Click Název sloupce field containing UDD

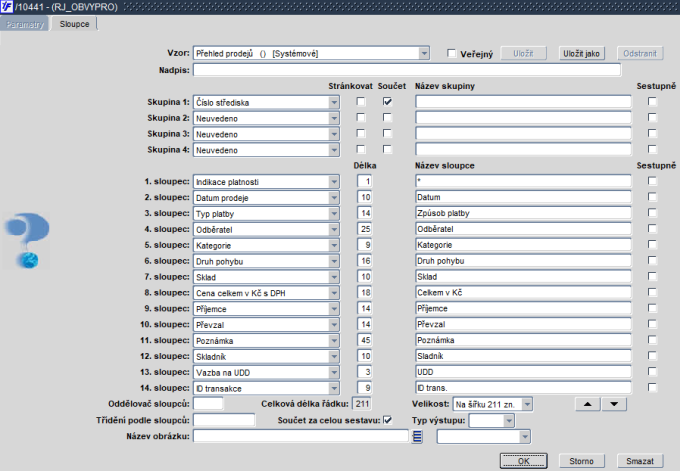pos(523,372)
